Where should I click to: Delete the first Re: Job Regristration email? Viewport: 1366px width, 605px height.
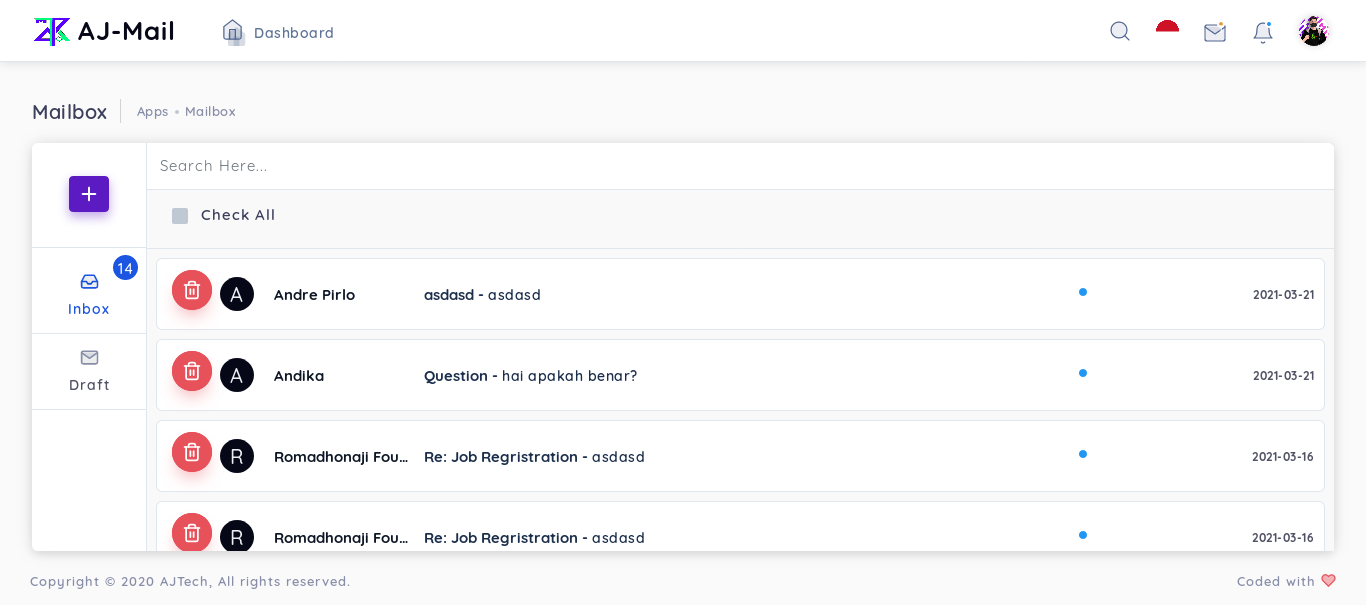192,452
